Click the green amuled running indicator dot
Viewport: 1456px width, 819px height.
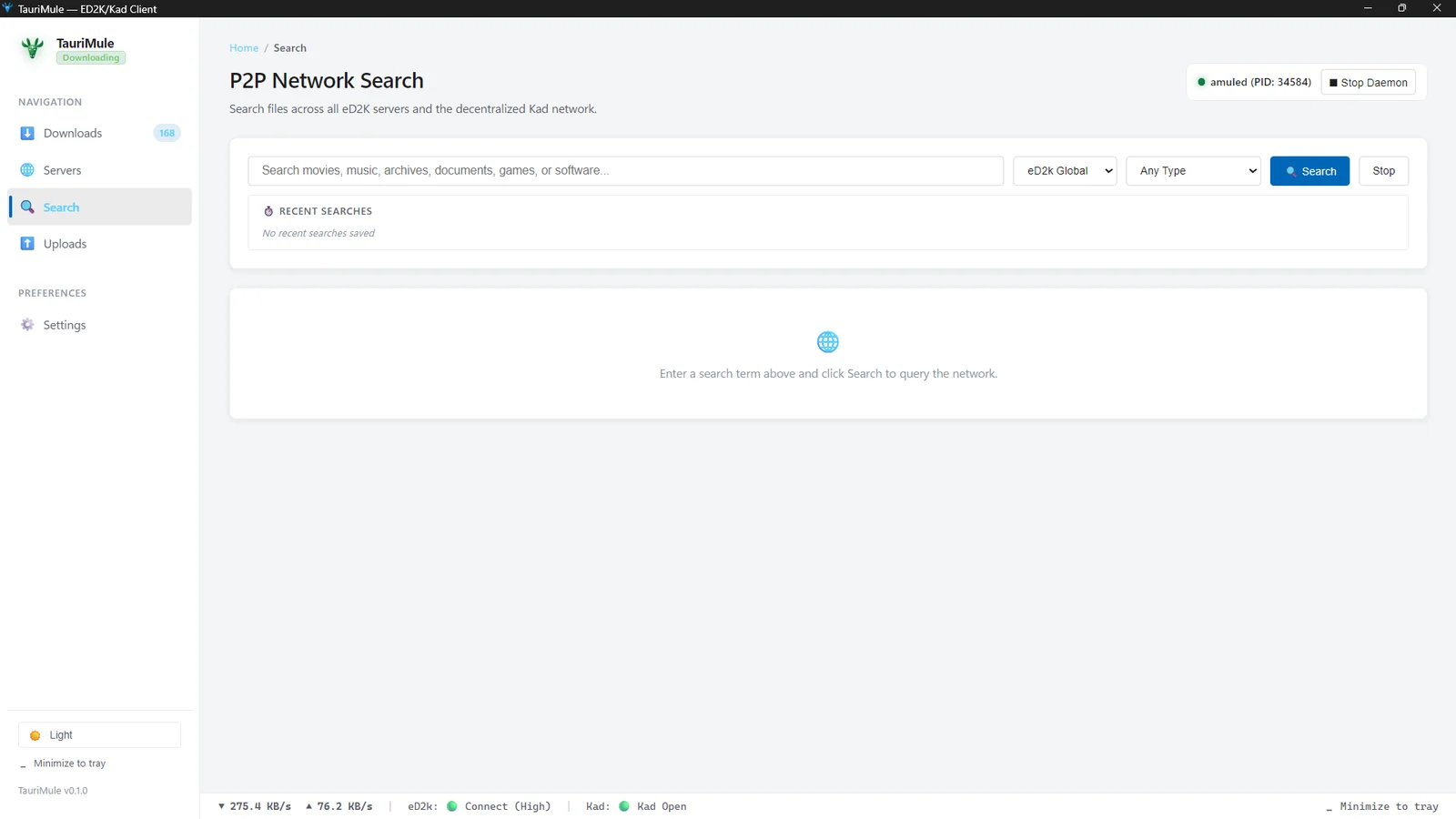1201,82
